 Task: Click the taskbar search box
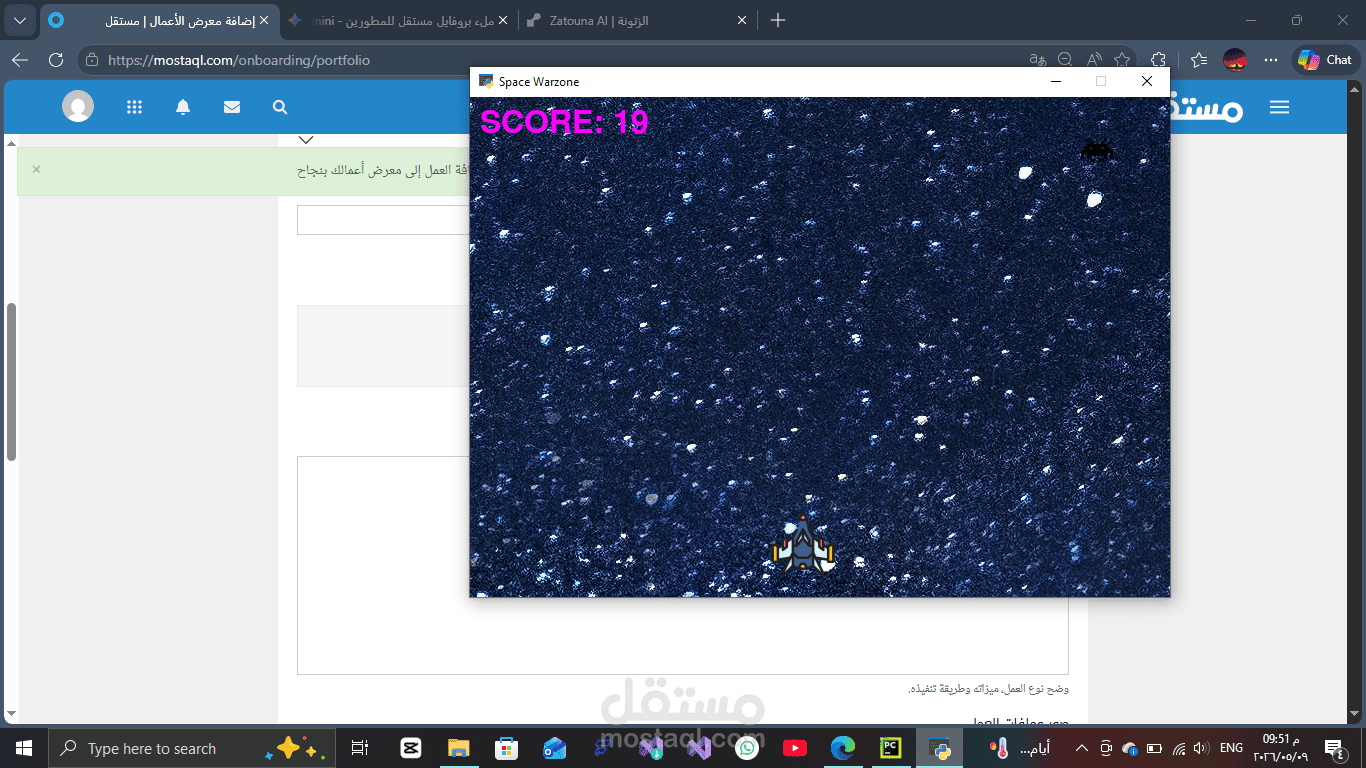coord(190,748)
